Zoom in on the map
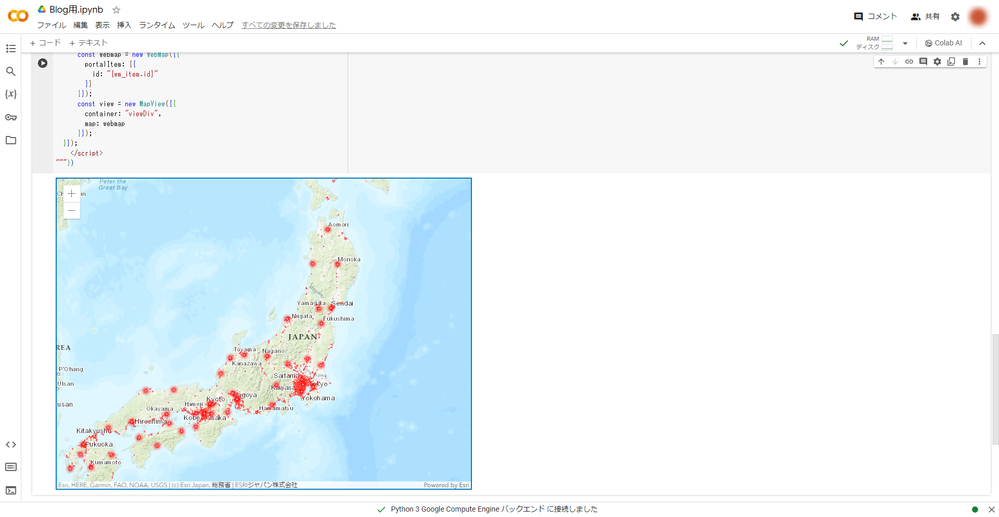 (72, 194)
